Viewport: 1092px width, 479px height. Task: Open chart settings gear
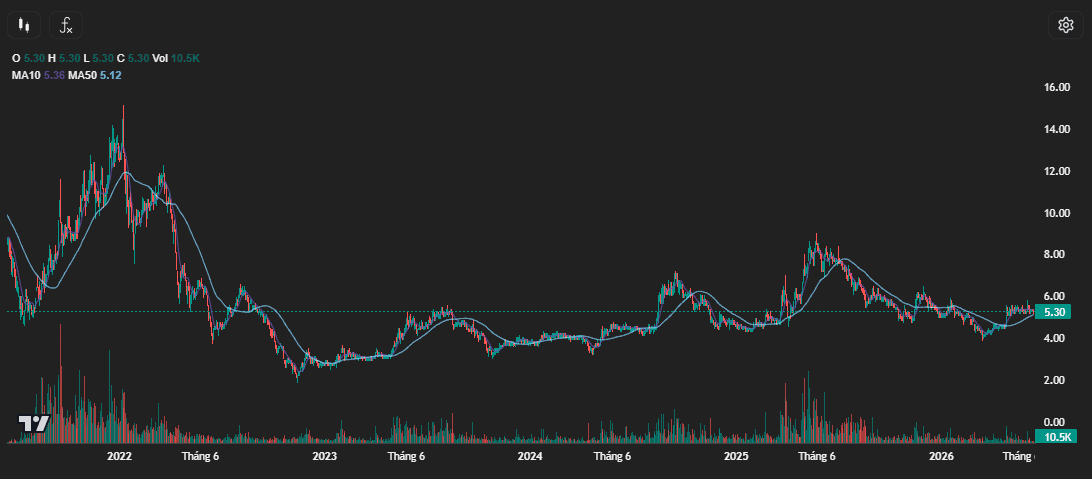[1066, 25]
